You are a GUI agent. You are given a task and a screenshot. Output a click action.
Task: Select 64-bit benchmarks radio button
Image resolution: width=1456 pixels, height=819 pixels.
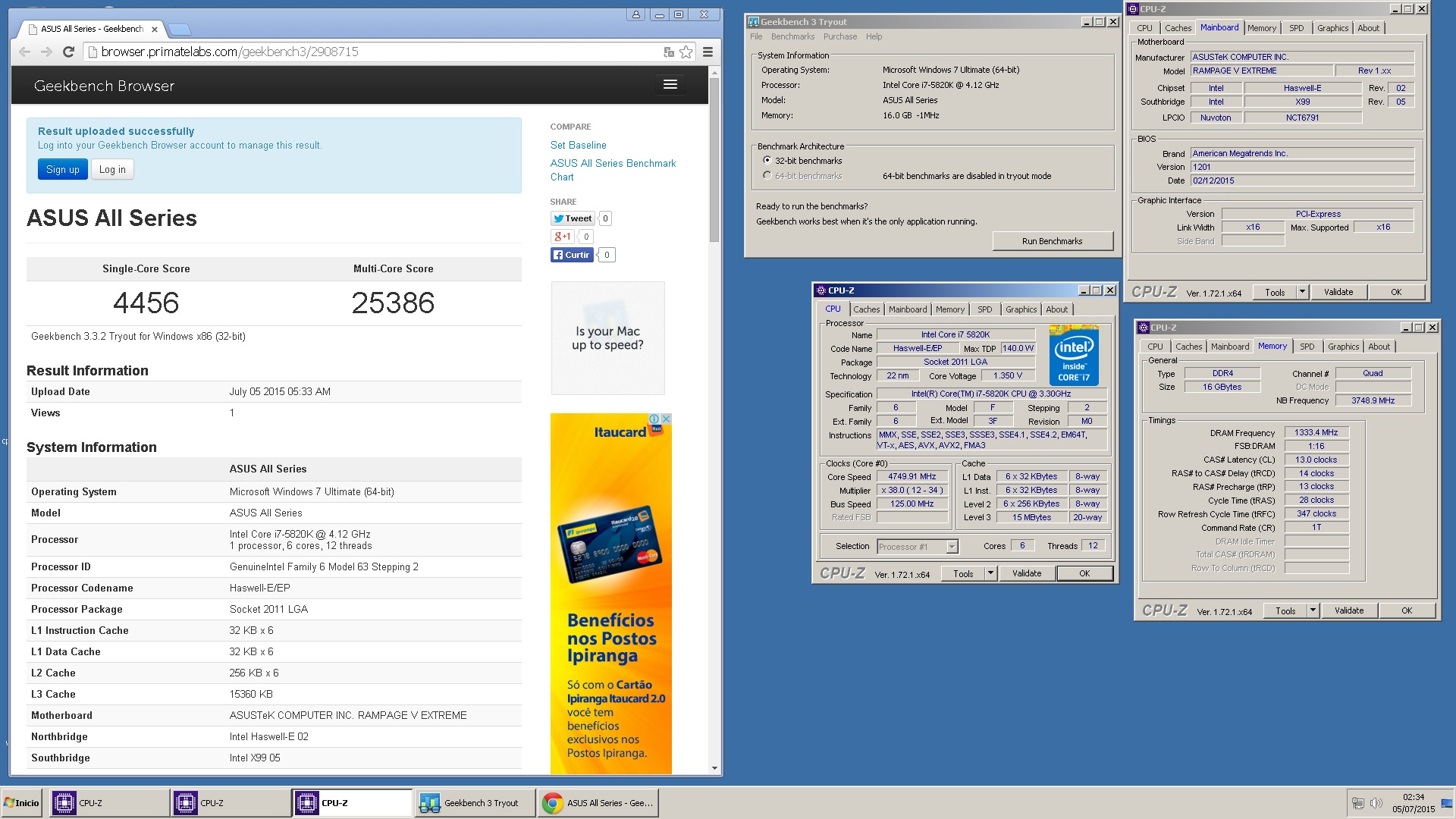(x=767, y=176)
